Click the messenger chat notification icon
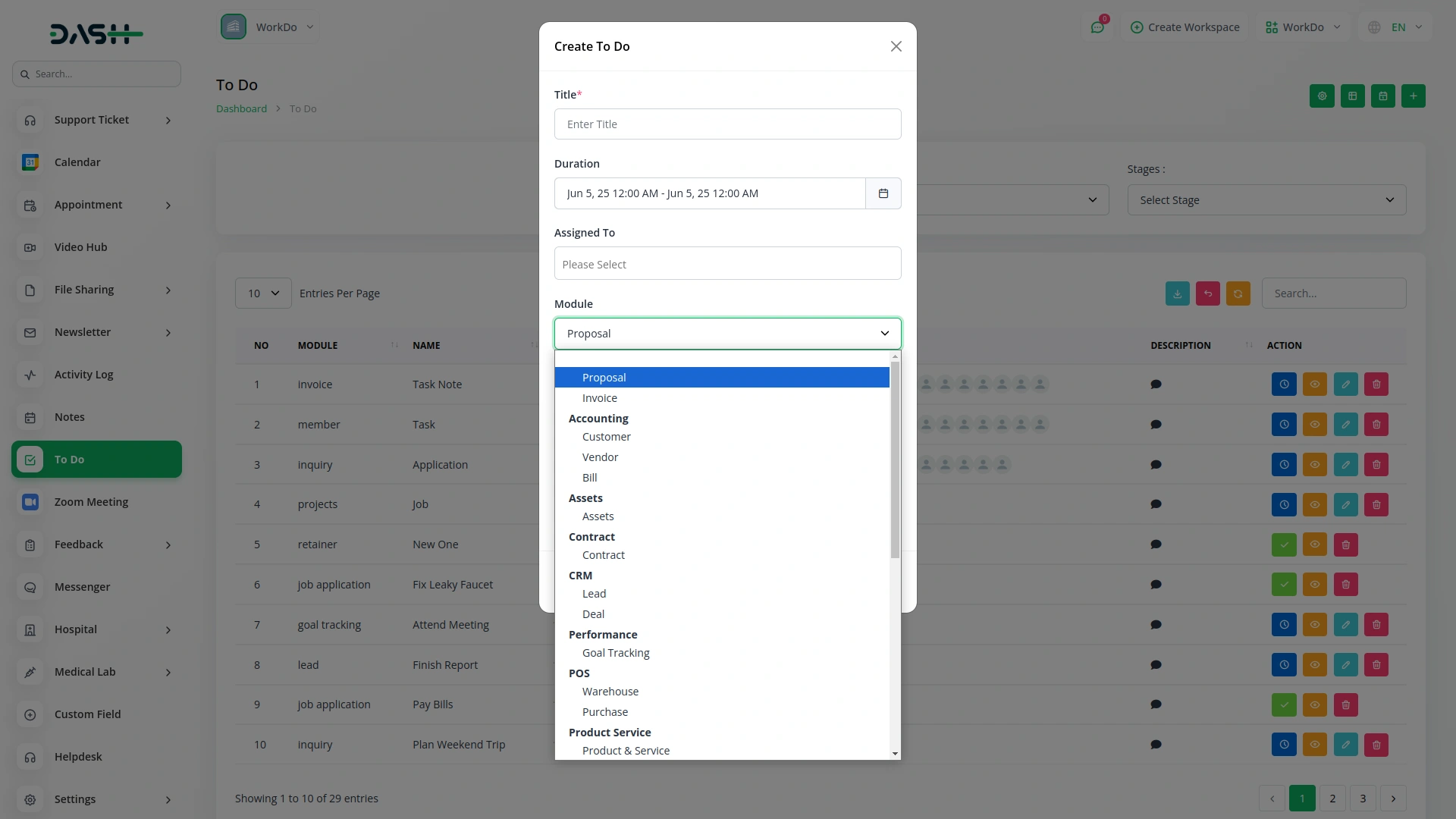Image resolution: width=1456 pixels, height=819 pixels. click(x=1097, y=27)
